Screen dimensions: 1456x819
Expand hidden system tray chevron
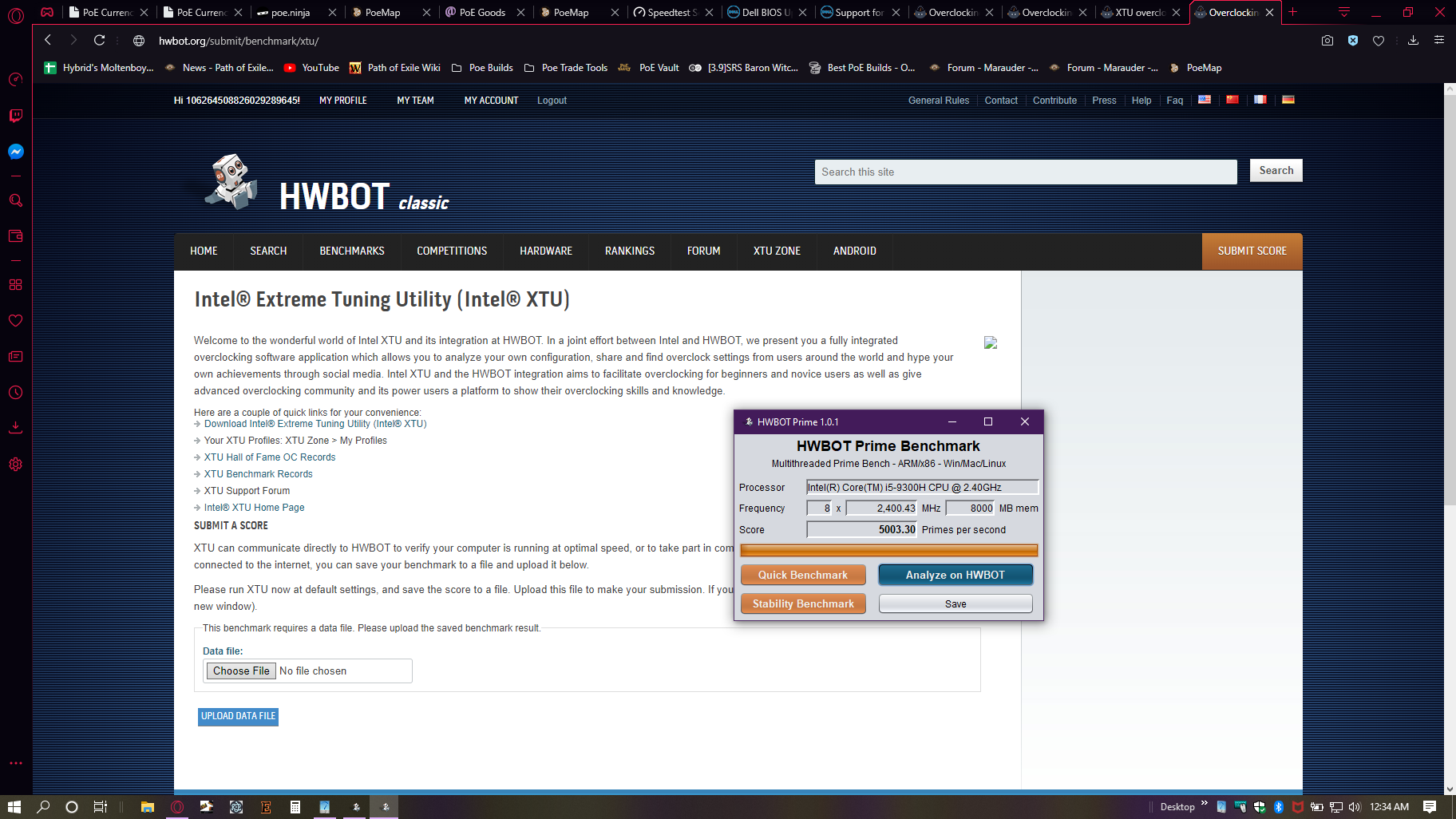1204,803
